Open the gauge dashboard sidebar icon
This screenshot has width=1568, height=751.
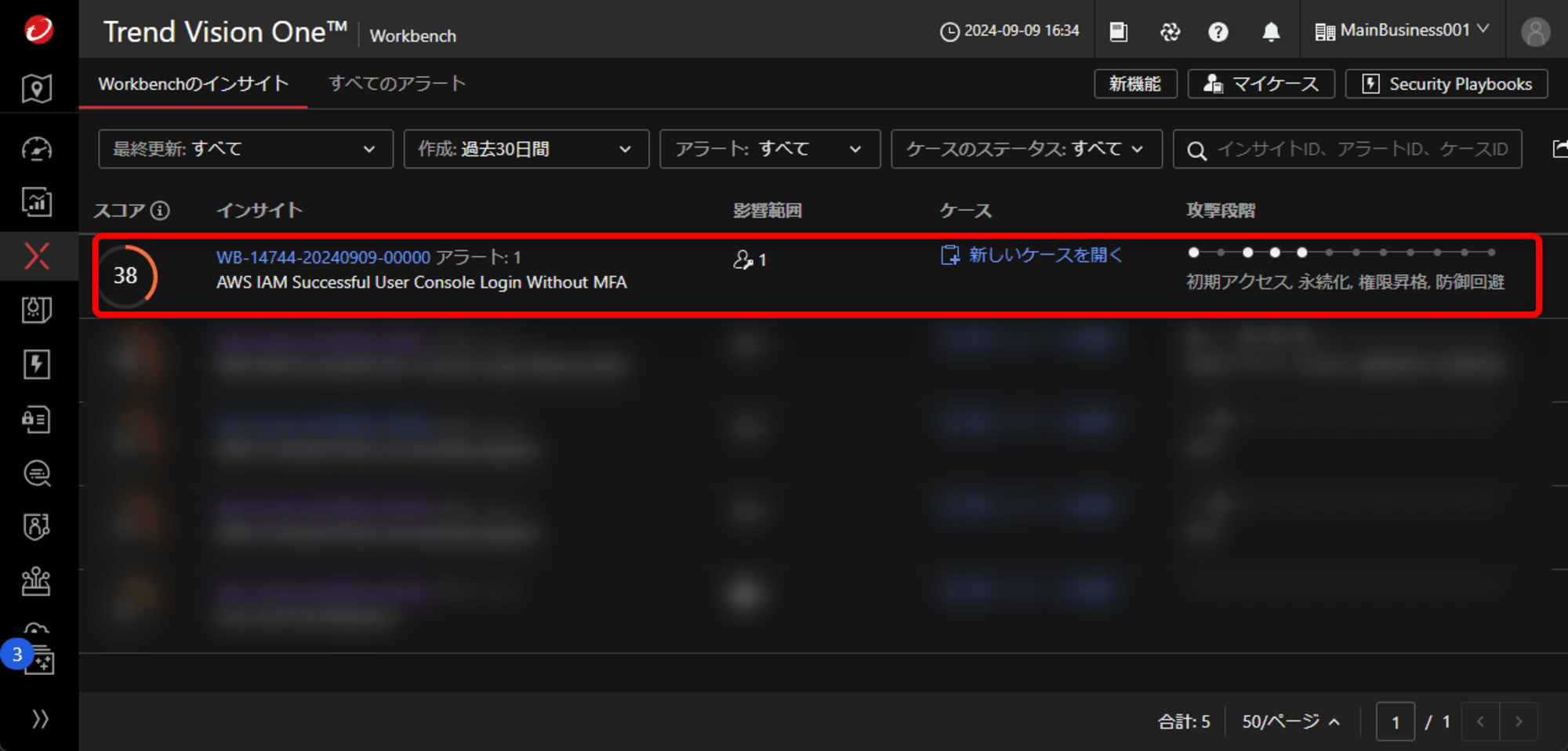(x=37, y=149)
